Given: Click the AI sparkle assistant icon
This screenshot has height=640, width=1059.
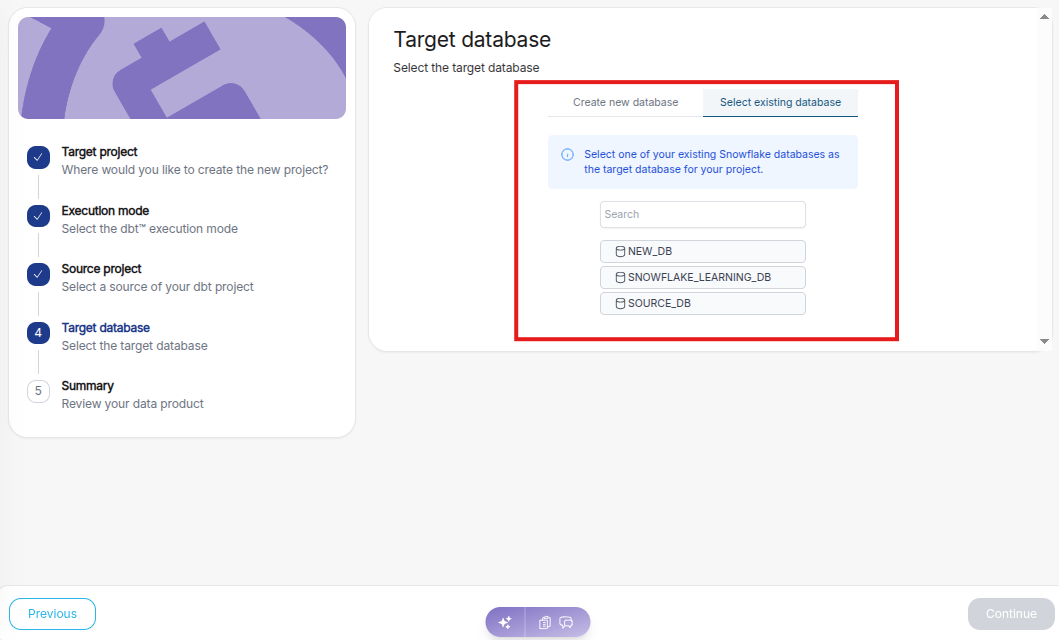Looking at the screenshot, I should [x=505, y=622].
